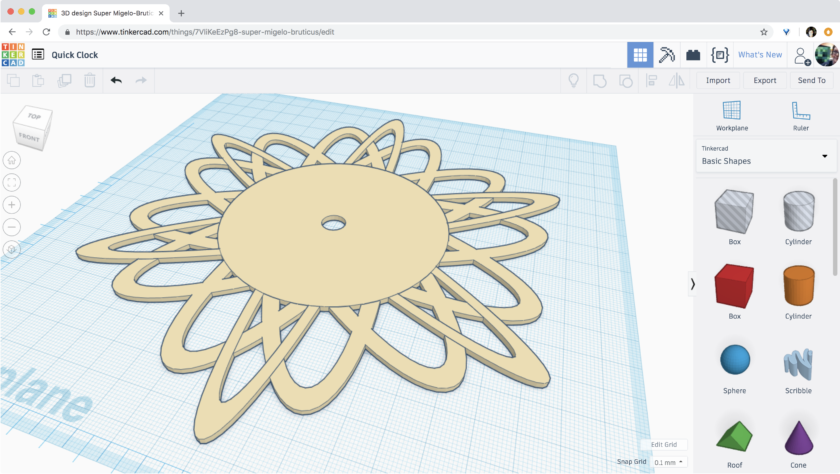The width and height of the screenshot is (840, 474).
Task: Switch to the Bricks view
Action: [x=693, y=55]
